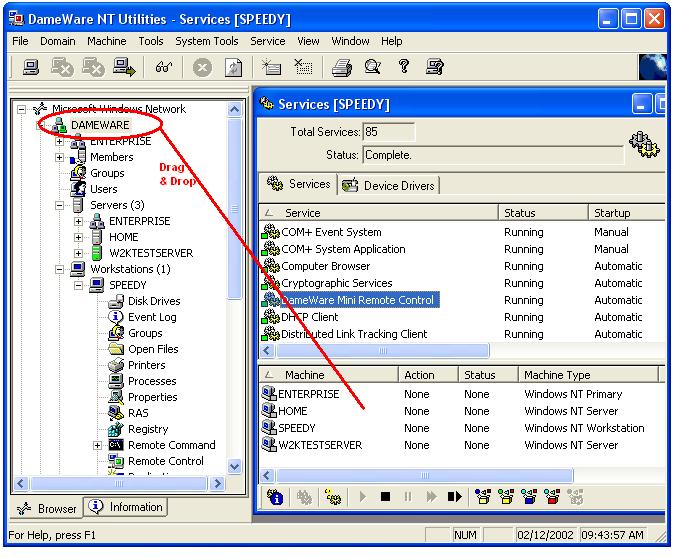680x558 pixels.
Task: Expand the HOME server node
Action: [x=78, y=237]
